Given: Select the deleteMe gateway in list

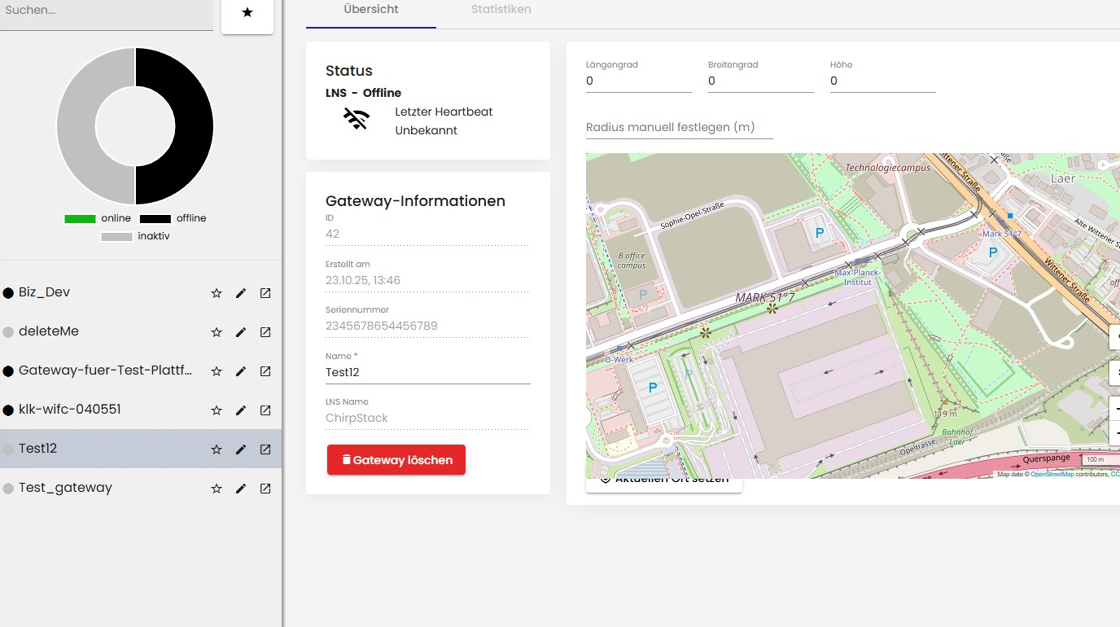Looking at the screenshot, I should click(49, 331).
